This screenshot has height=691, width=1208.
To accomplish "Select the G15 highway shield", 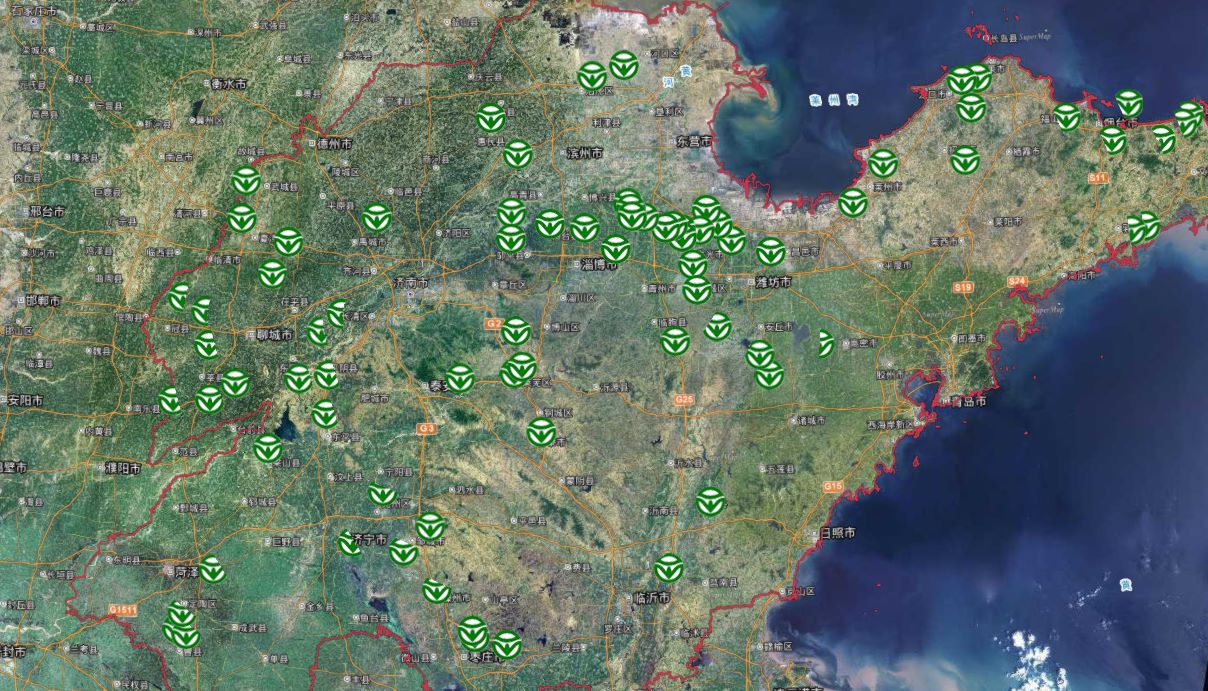I will (x=834, y=486).
